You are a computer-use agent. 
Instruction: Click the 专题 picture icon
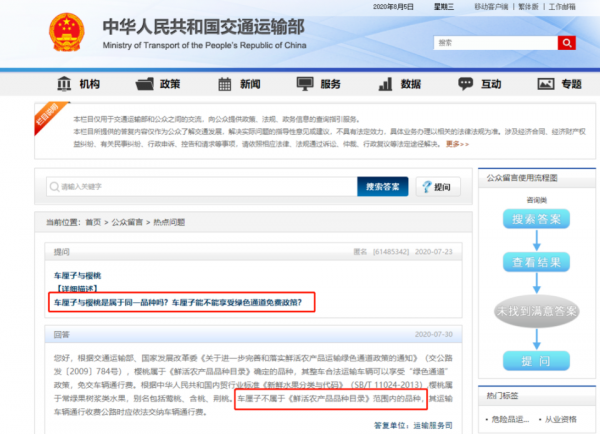point(546,84)
